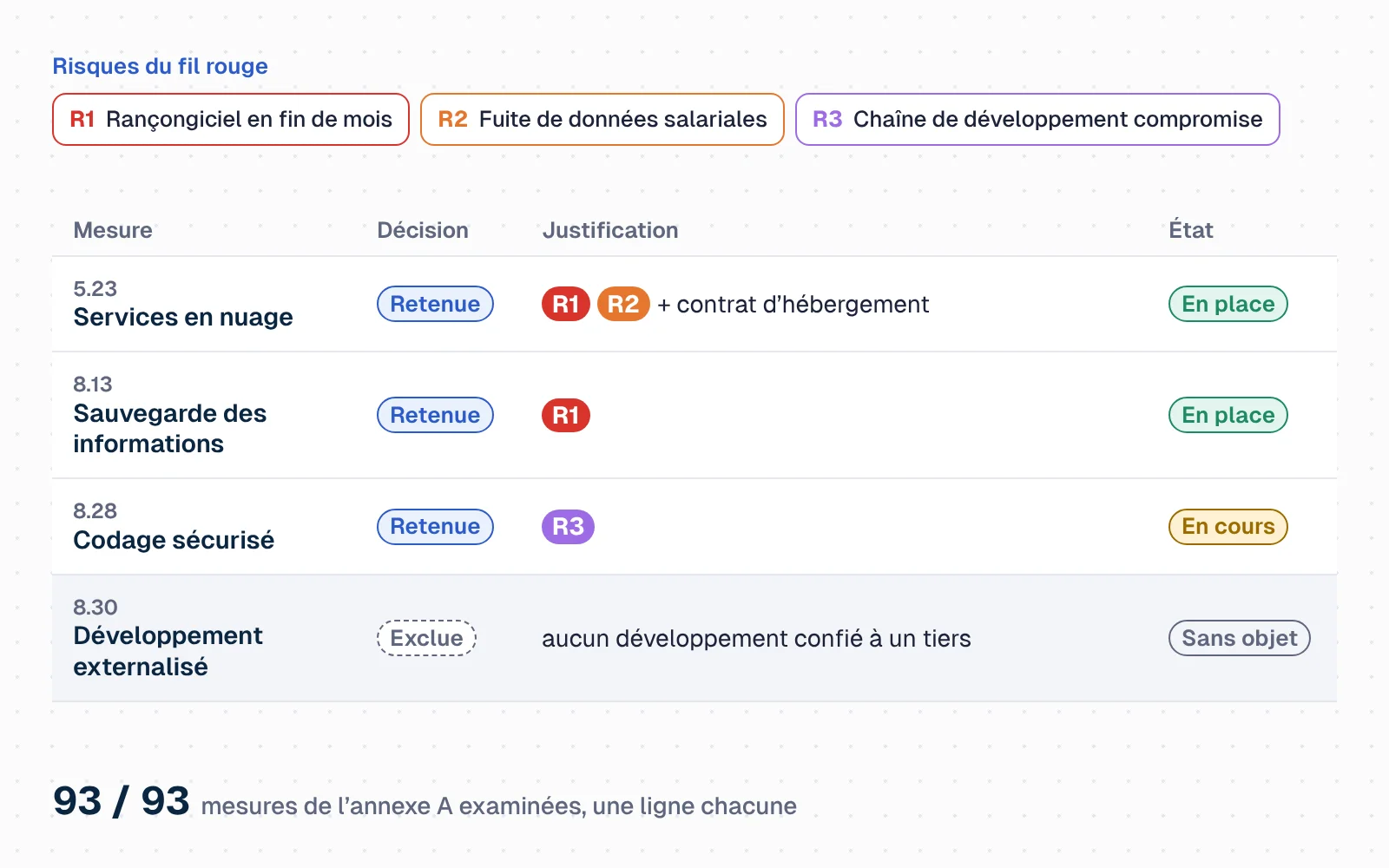Open measure 5.23 Services en nuage

(x=183, y=304)
